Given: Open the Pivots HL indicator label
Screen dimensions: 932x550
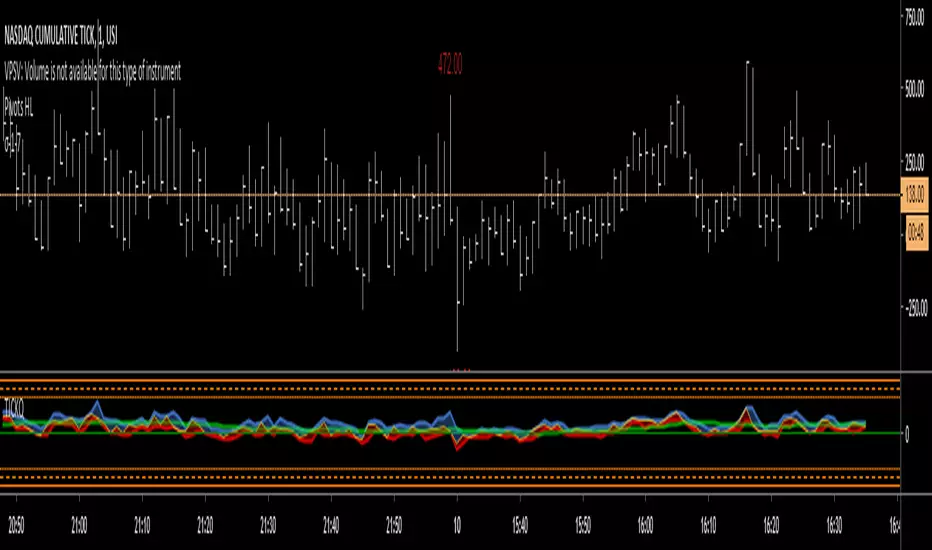Looking at the screenshot, I should (x=18, y=108).
